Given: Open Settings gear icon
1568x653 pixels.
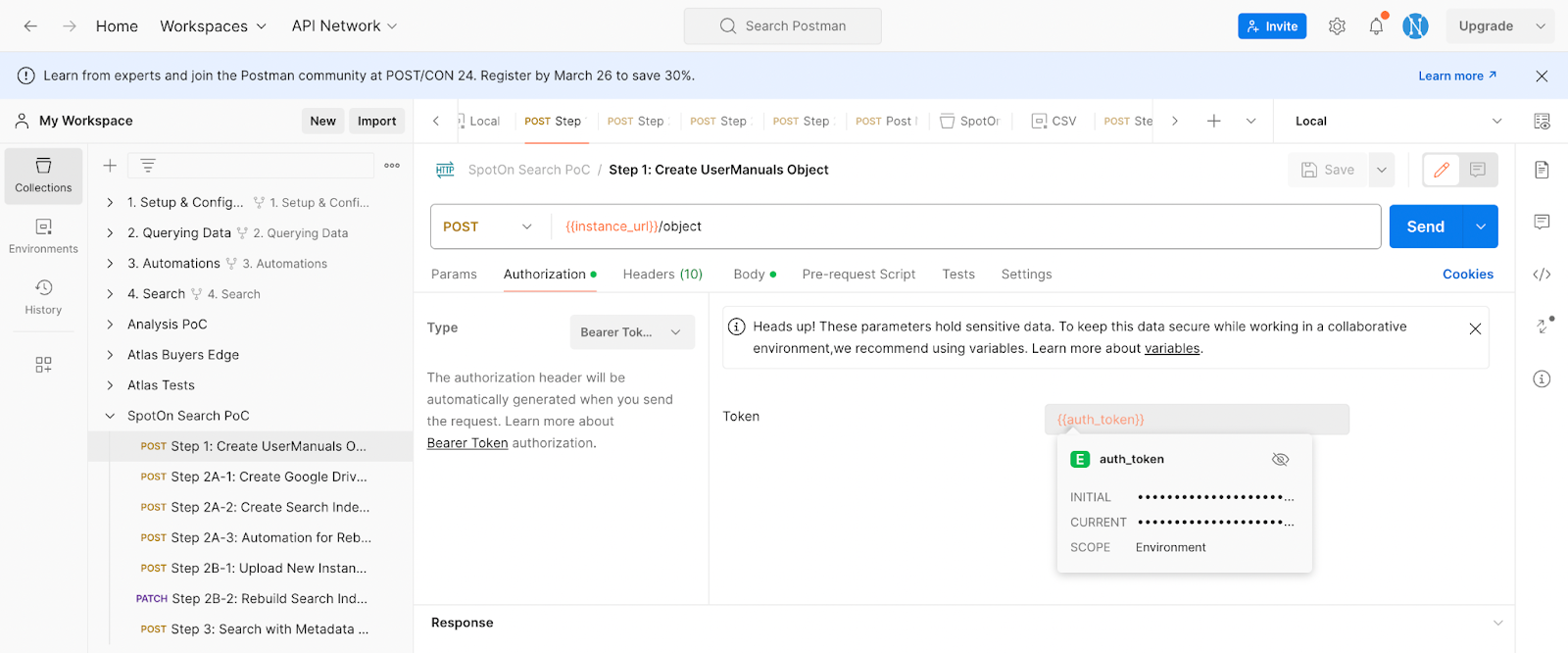Looking at the screenshot, I should point(1337,26).
